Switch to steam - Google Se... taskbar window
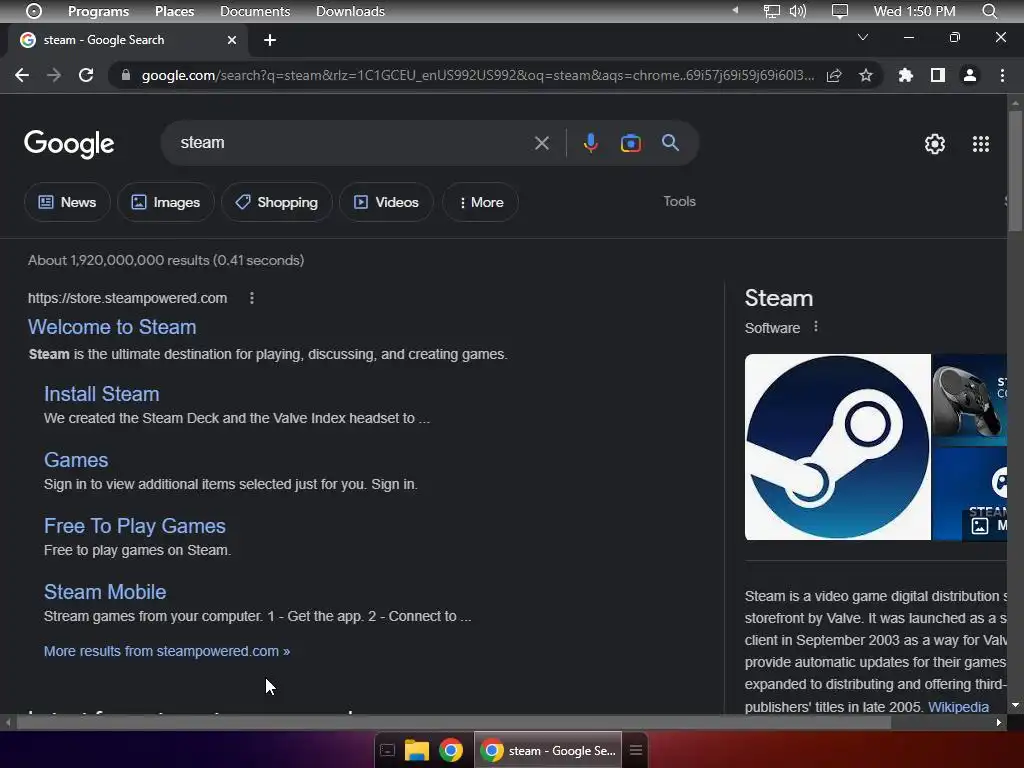The width and height of the screenshot is (1024, 768). pos(548,750)
